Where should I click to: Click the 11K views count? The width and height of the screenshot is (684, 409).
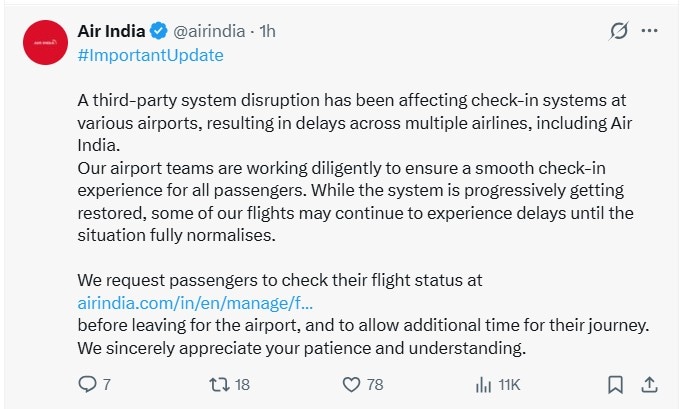coord(509,384)
